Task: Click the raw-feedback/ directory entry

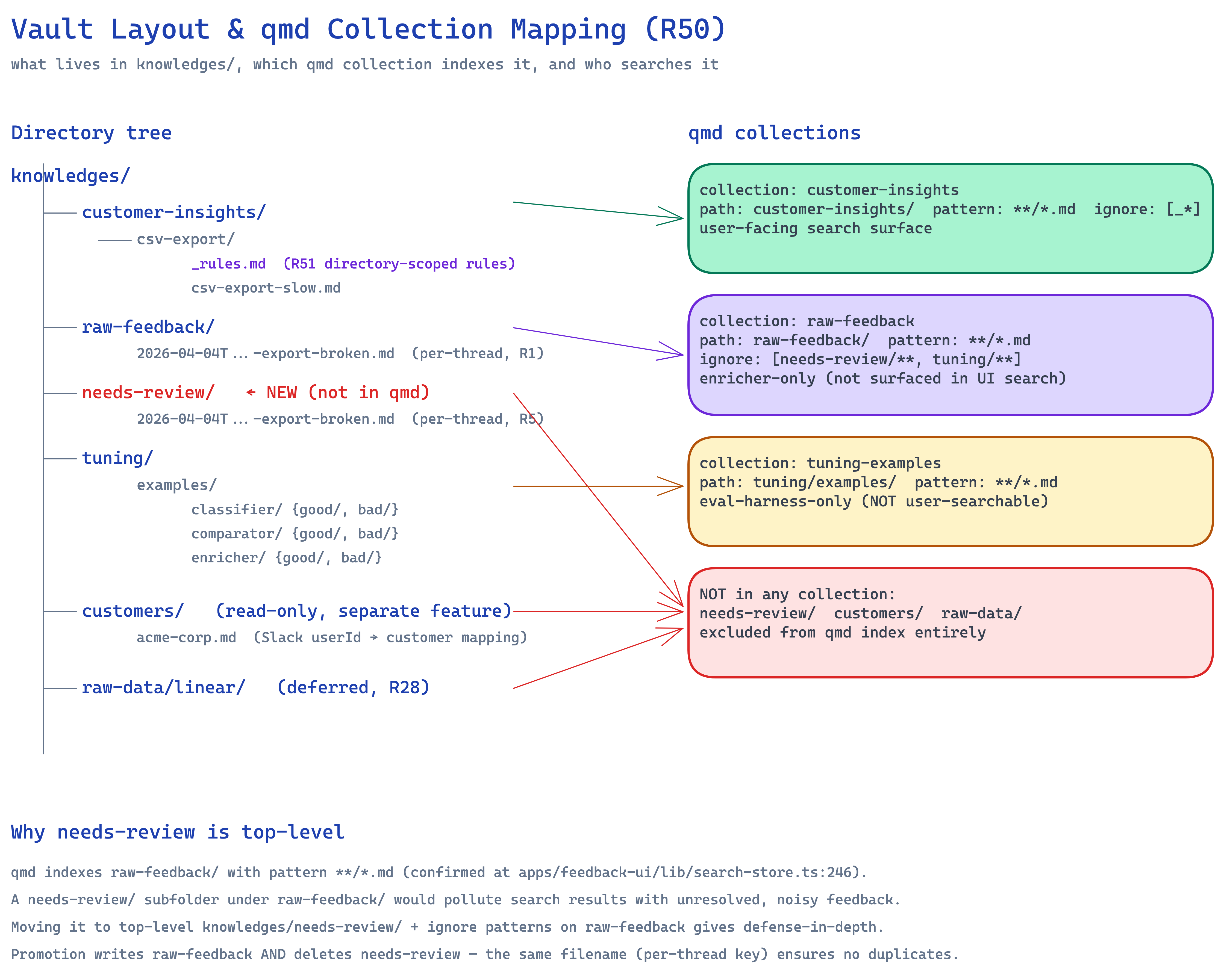Action: tap(148, 327)
